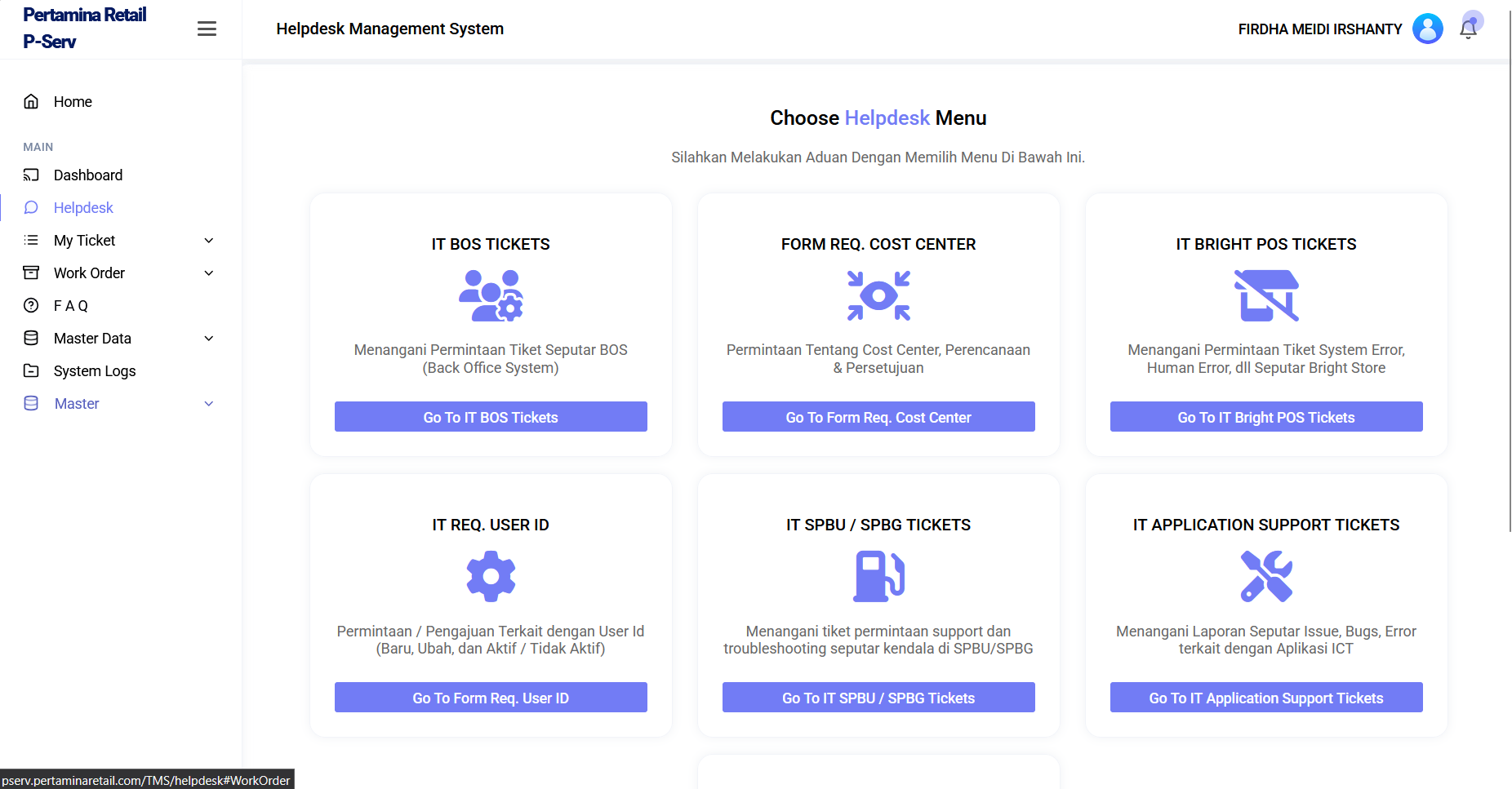Click the SPBU / SPBG gas pump icon
Image resolution: width=1512 pixels, height=789 pixels.
[878, 576]
